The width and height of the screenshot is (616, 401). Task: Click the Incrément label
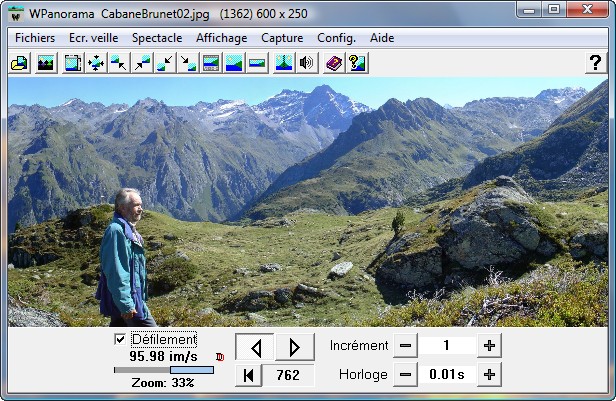[x=359, y=346]
